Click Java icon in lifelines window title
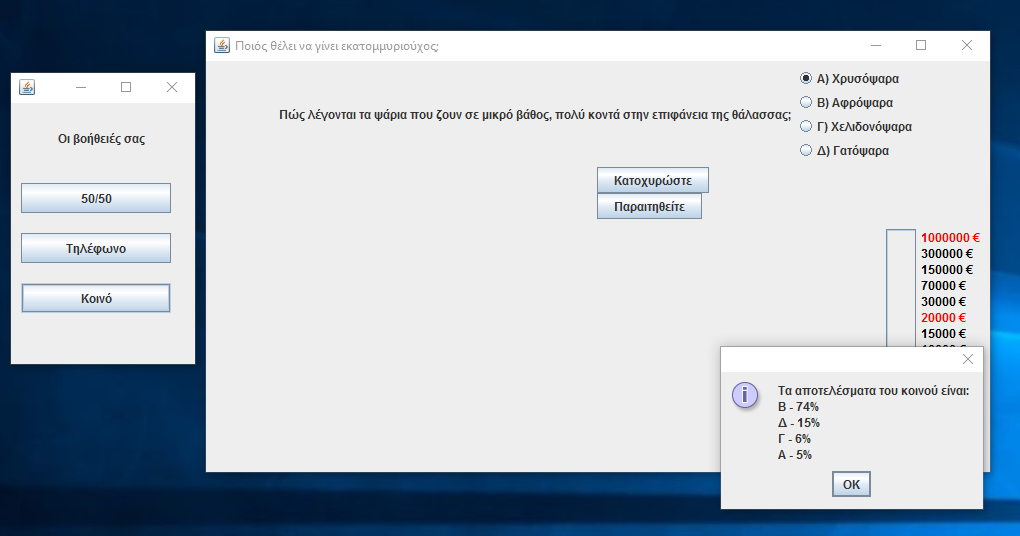 pyautogui.click(x=27, y=87)
